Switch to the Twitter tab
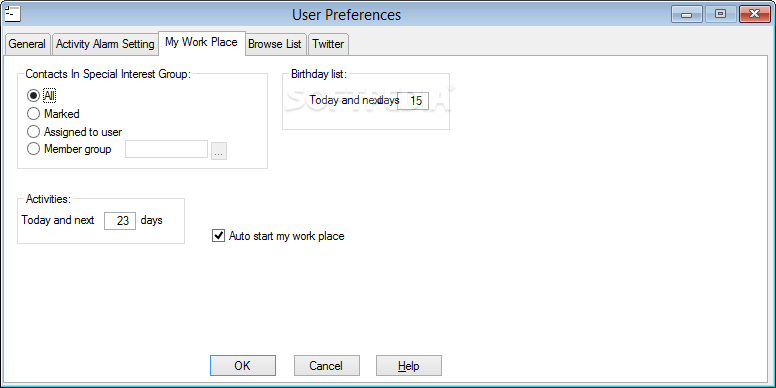The height and width of the screenshot is (388, 776). coord(328,44)
